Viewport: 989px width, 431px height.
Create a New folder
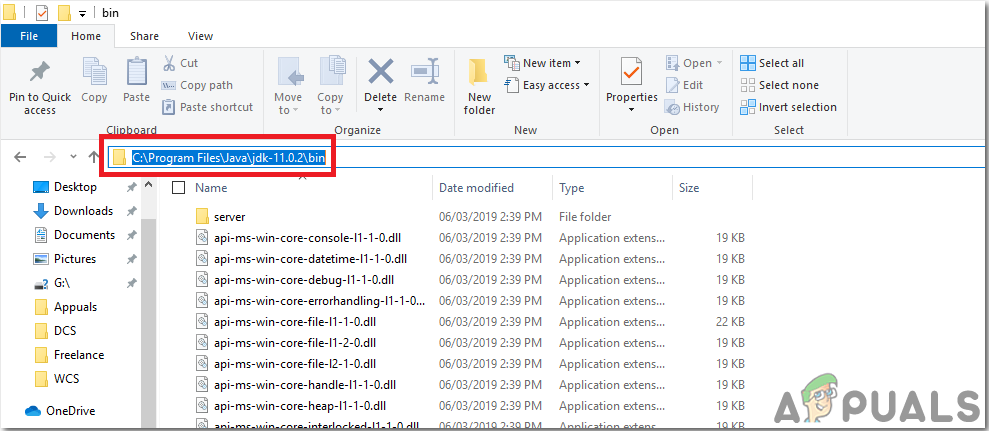coord(479,86)
